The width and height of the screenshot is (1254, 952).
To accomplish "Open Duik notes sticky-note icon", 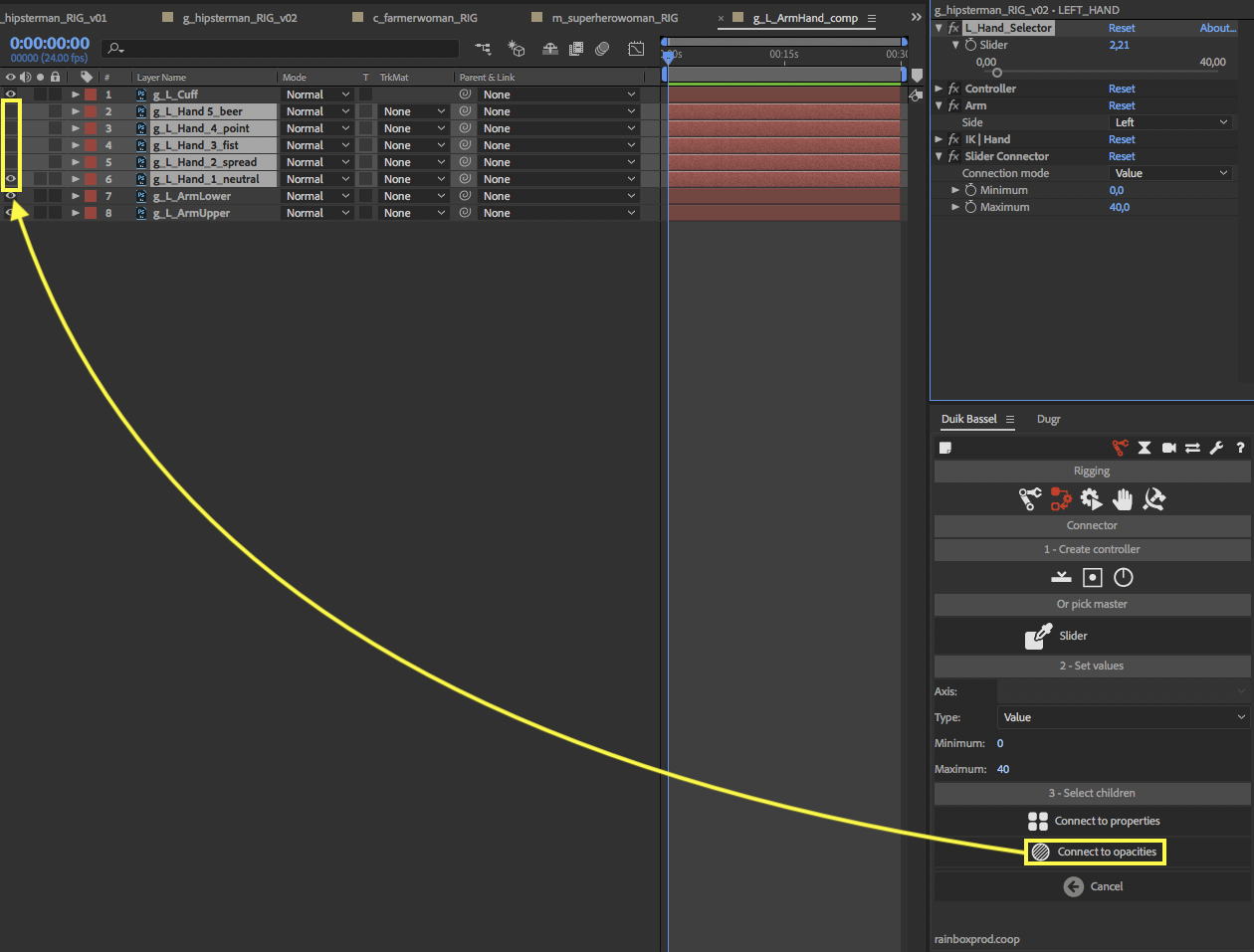I will tap(945, 448).
